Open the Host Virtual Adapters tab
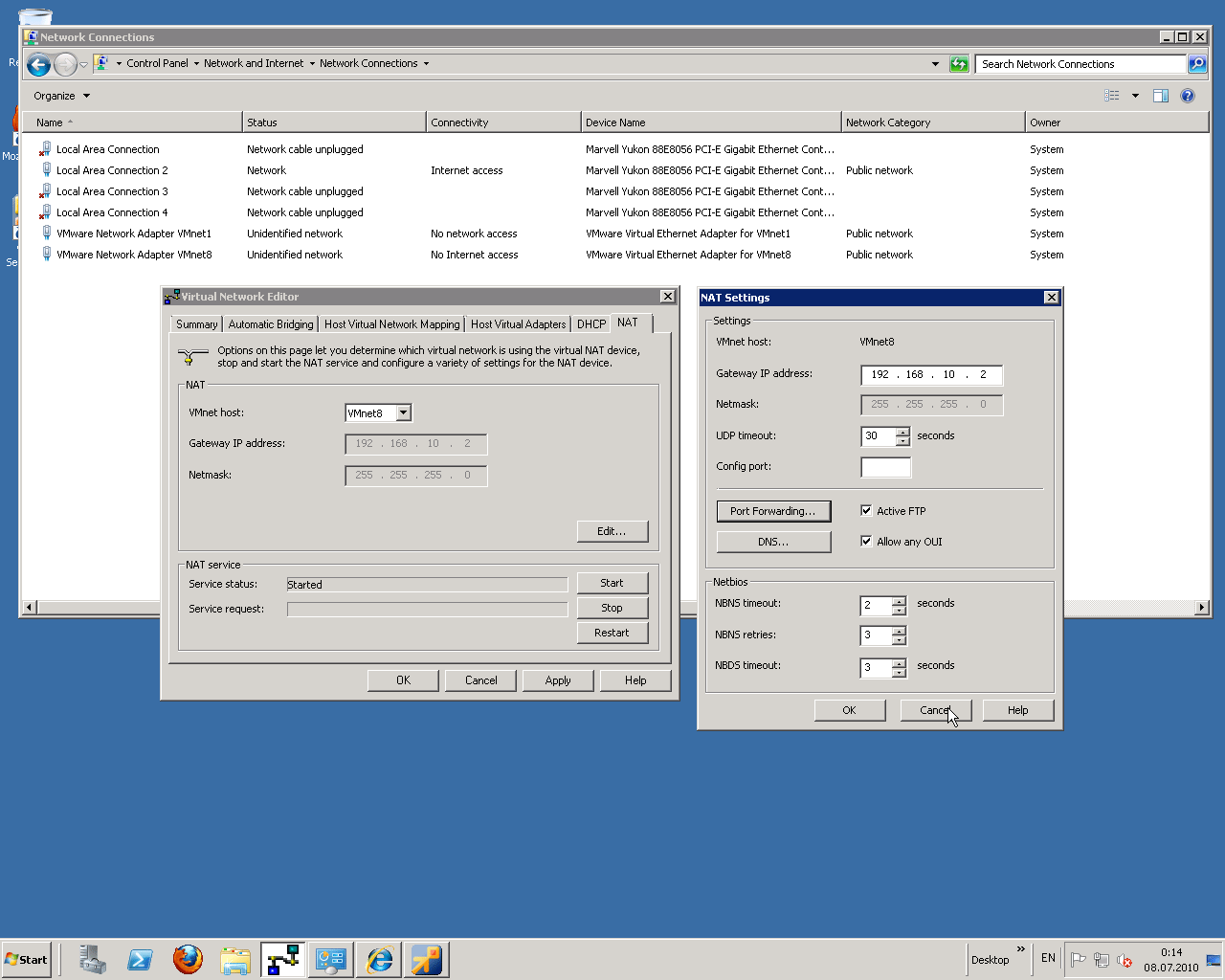 pyautogui.click(x=519, y=324)
